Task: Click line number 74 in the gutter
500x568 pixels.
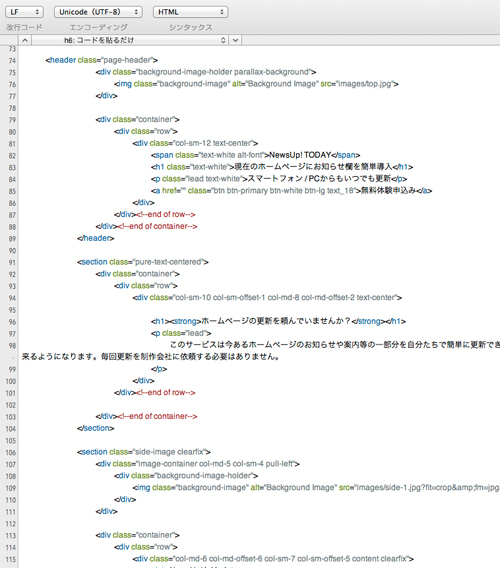Action: click(12, 60)
